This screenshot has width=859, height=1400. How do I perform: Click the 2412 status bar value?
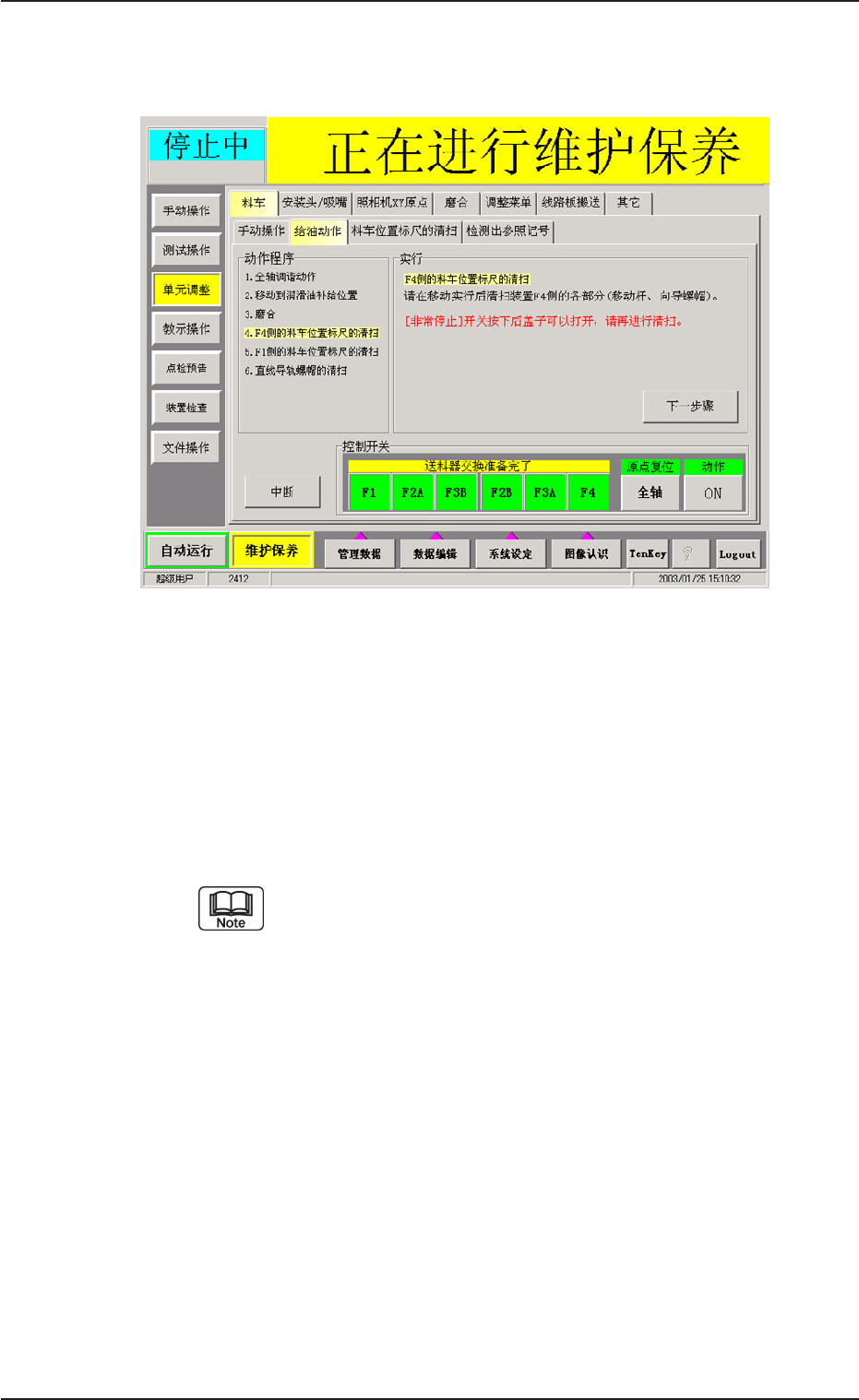tap(239, 579)
